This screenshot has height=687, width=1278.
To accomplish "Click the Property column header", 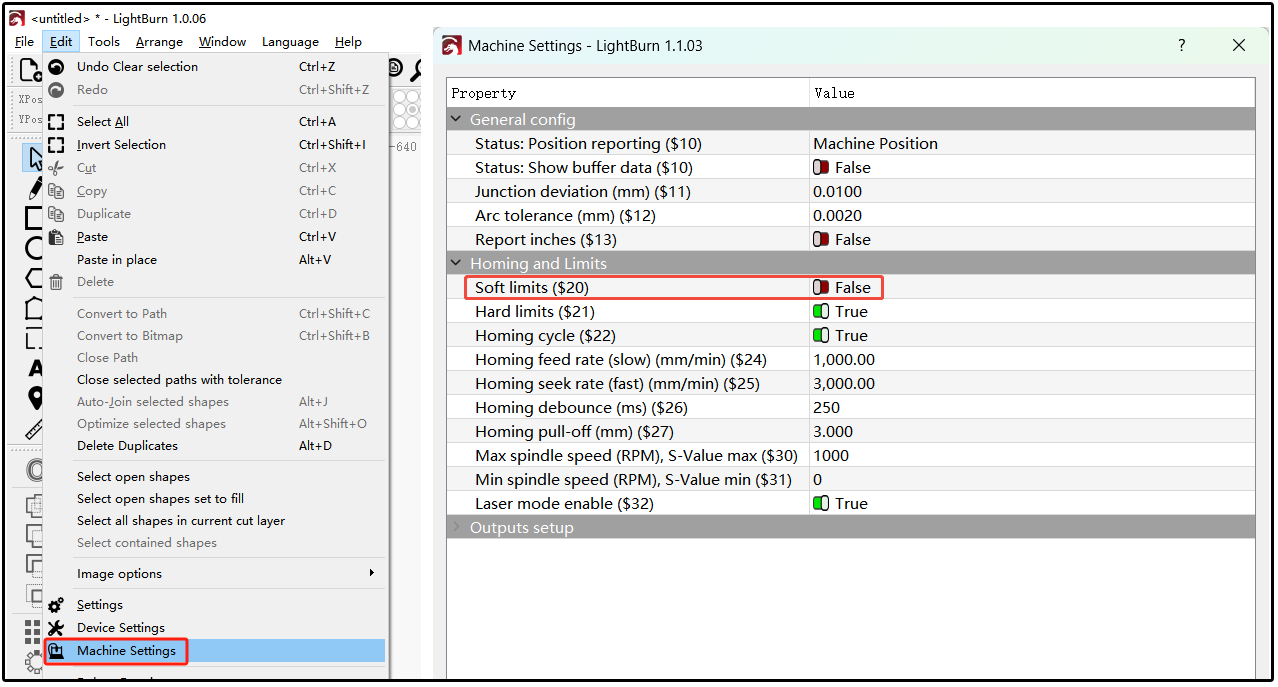I will (628, 93).
